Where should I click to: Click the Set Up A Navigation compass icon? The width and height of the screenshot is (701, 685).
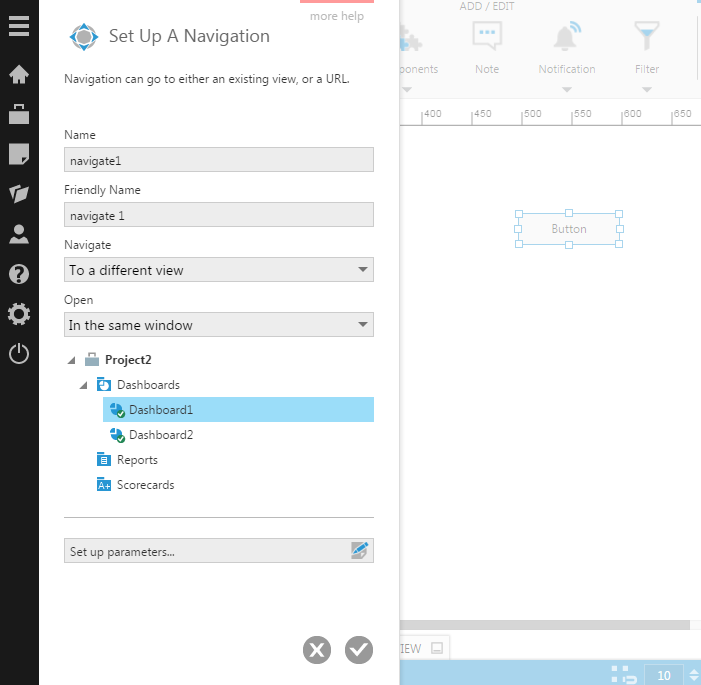(x=84, y=37)
